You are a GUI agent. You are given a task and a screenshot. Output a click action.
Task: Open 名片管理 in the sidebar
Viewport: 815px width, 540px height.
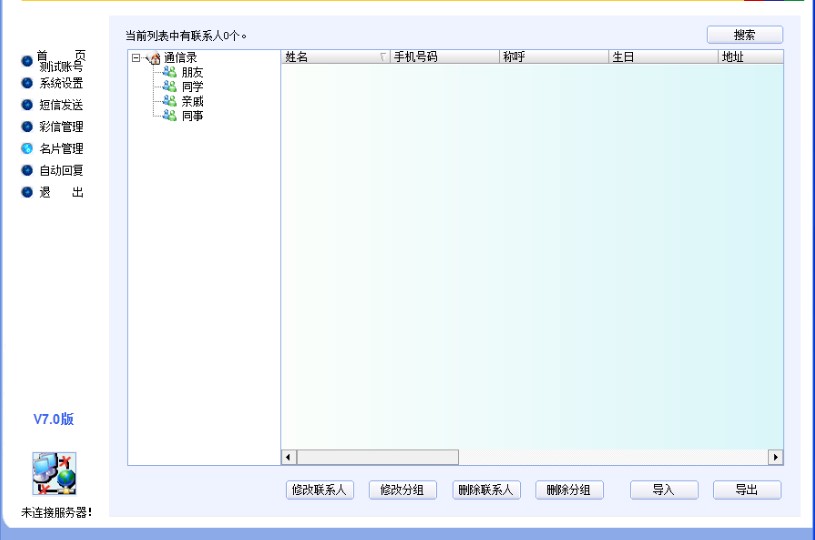click(61, 149)
